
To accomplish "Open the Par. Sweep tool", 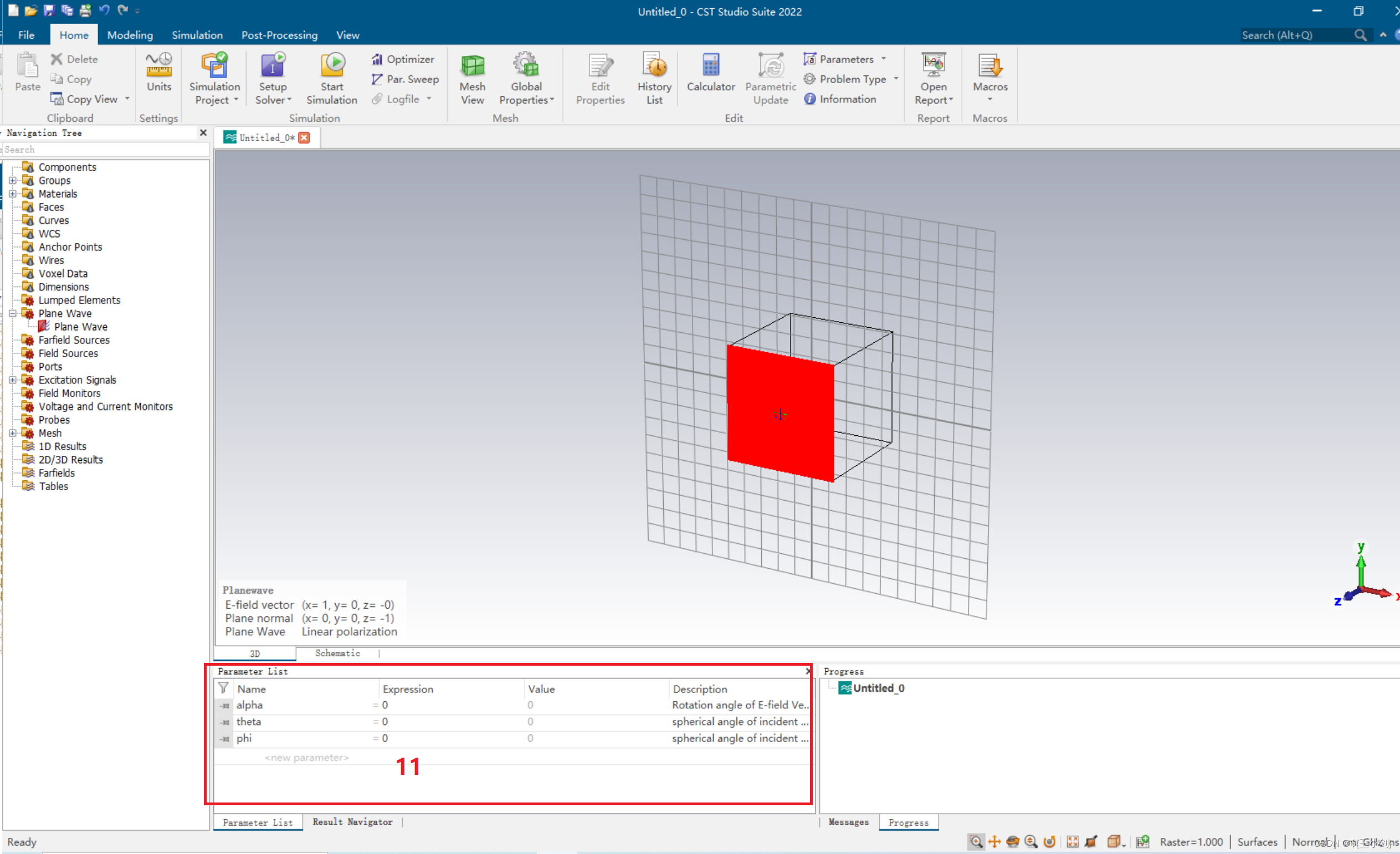I will pyautogui.click(x=404, y=79).
